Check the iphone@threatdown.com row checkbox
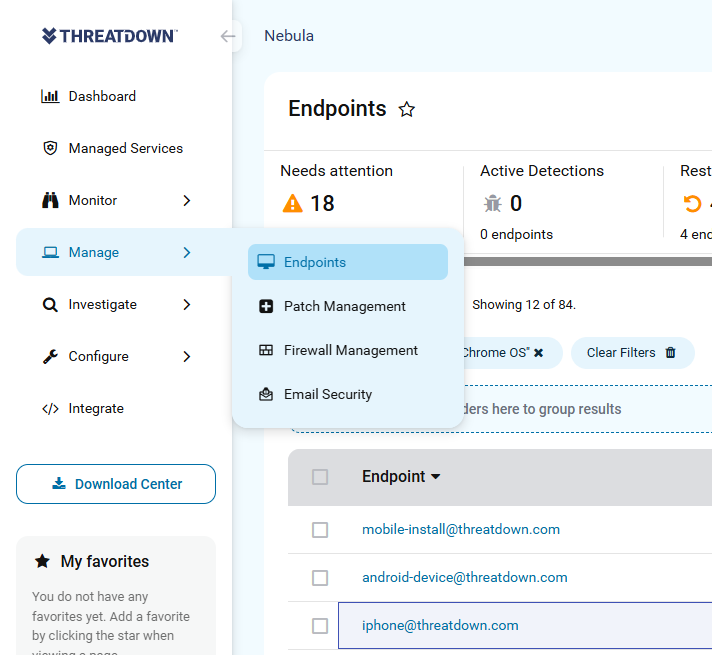This screenshot has width=712, height=655. click(x=320, y=626)
